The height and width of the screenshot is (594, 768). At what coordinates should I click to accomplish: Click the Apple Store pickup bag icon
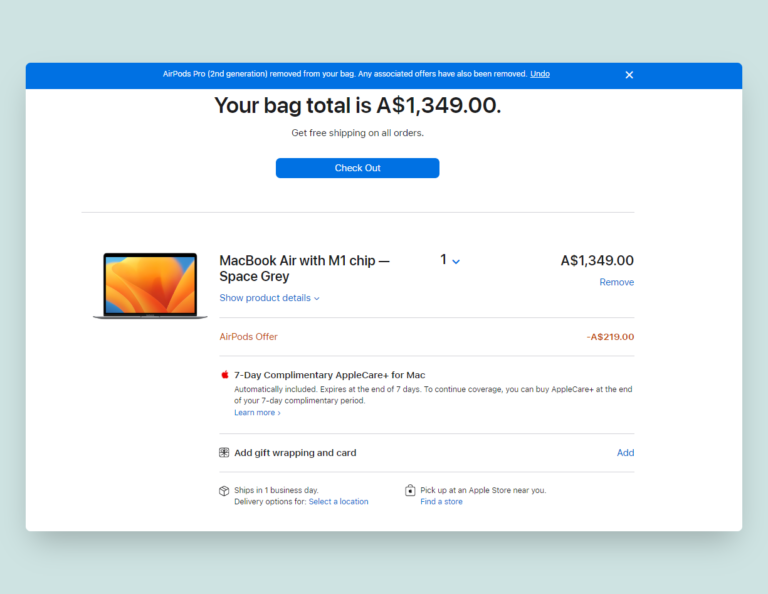pos(410,490)
